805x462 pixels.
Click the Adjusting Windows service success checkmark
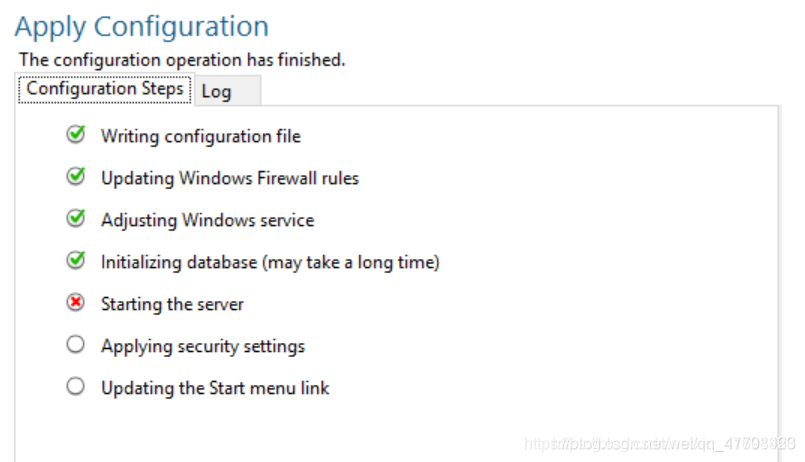pos(76,218)
